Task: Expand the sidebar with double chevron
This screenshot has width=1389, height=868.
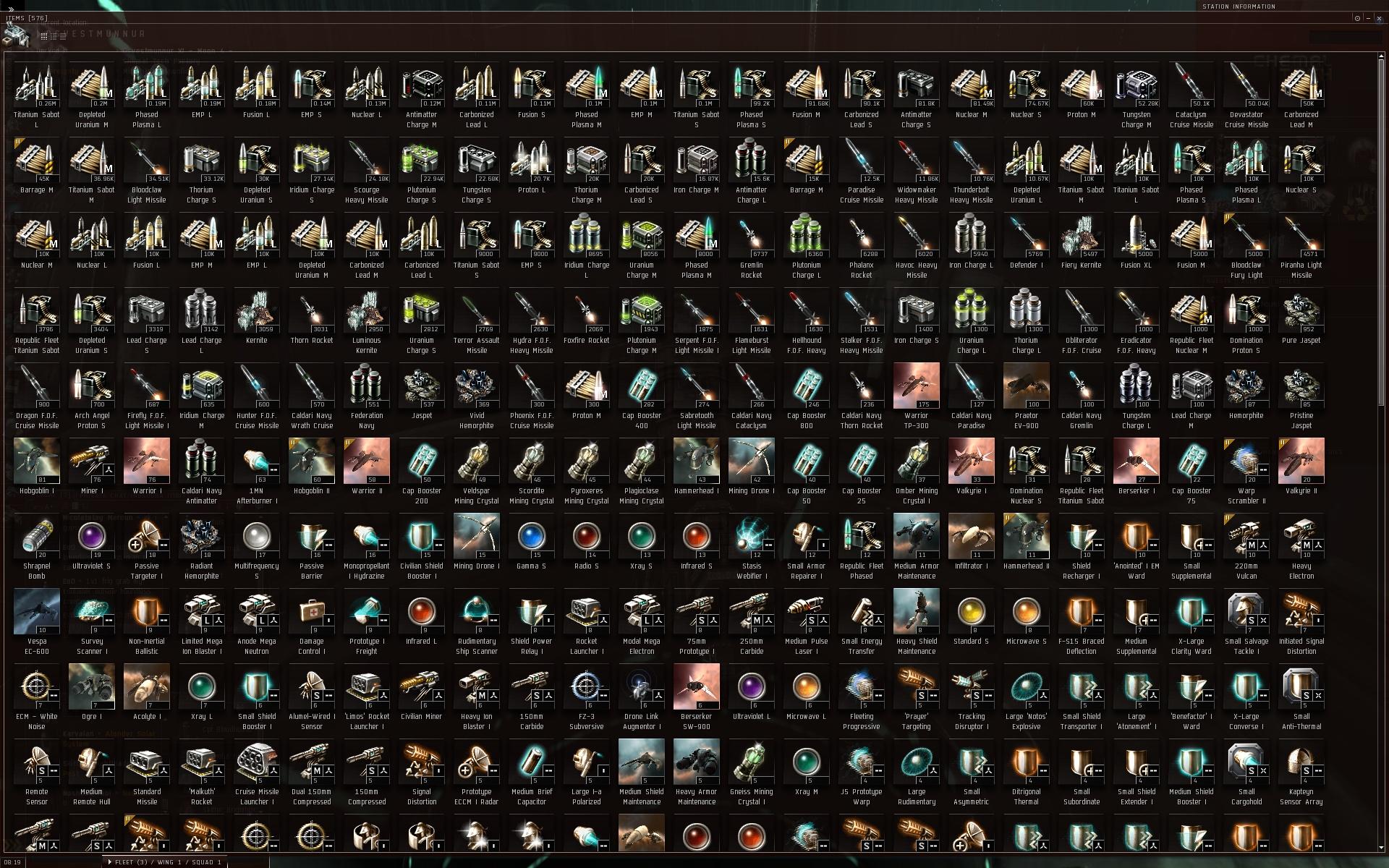Action: pos(11,9)
